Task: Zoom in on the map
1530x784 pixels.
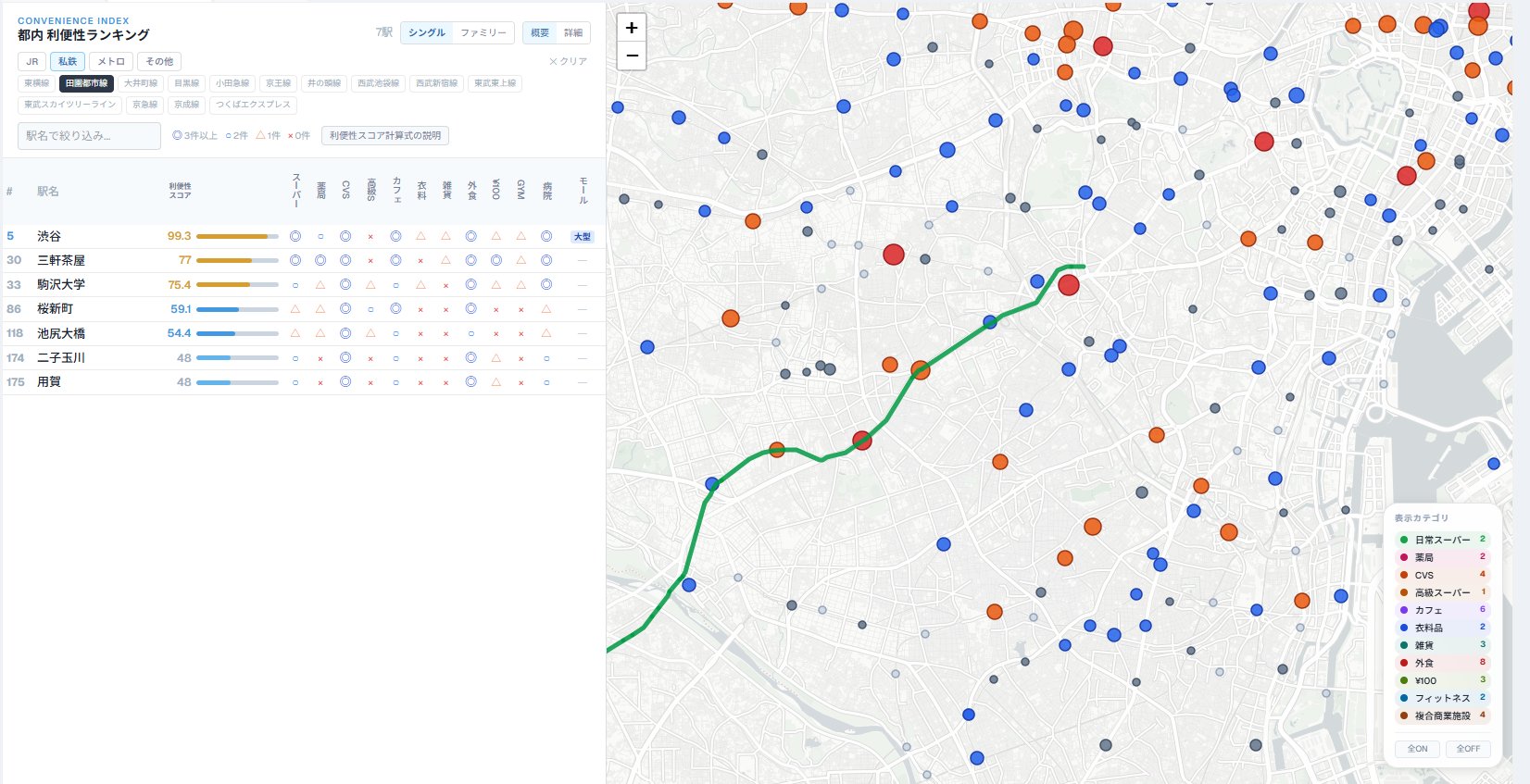Action: (632, 28)
